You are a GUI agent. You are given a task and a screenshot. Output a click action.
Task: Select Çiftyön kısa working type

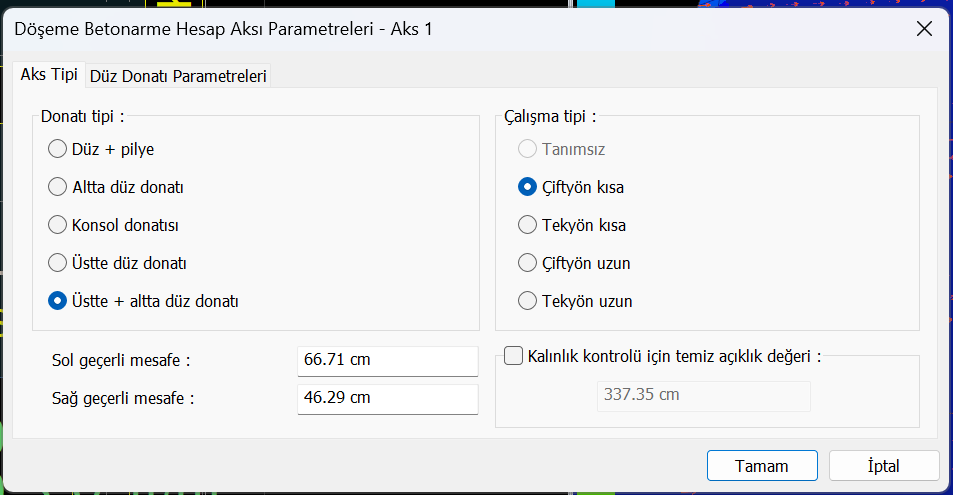527,187
